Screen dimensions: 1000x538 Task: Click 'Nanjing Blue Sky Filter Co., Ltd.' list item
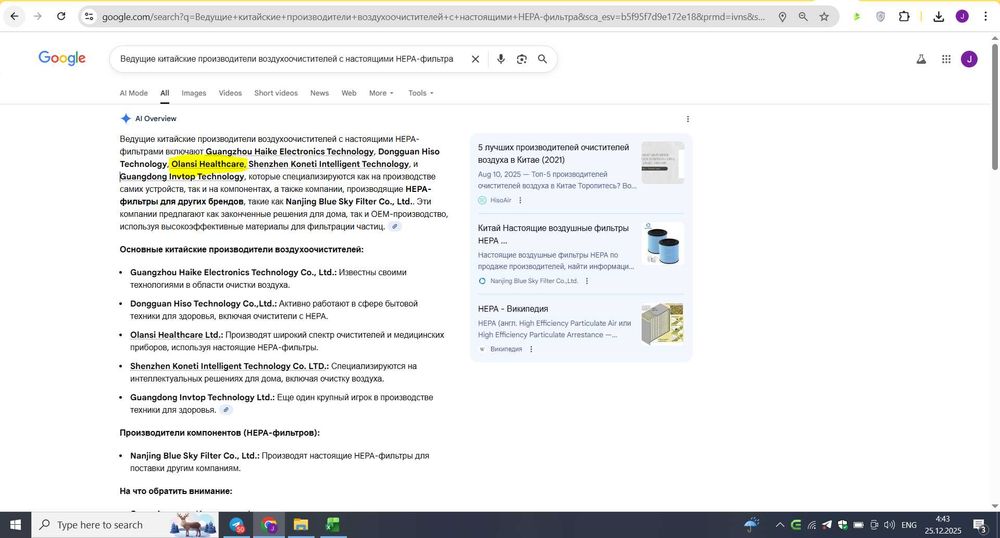(195, 456)
